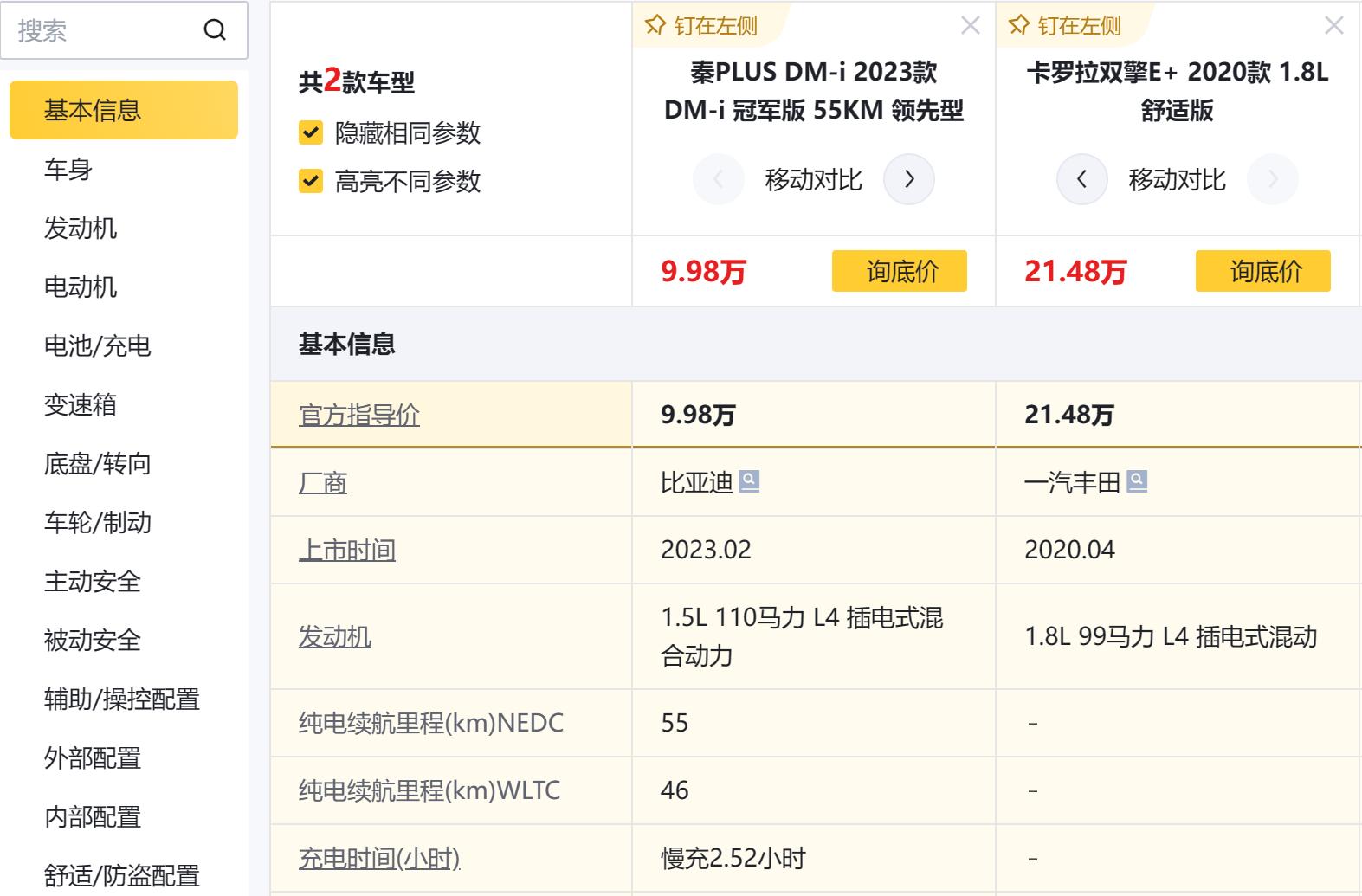
Task: Open the 电池/充电 section
Action: (x=98, y=346)
